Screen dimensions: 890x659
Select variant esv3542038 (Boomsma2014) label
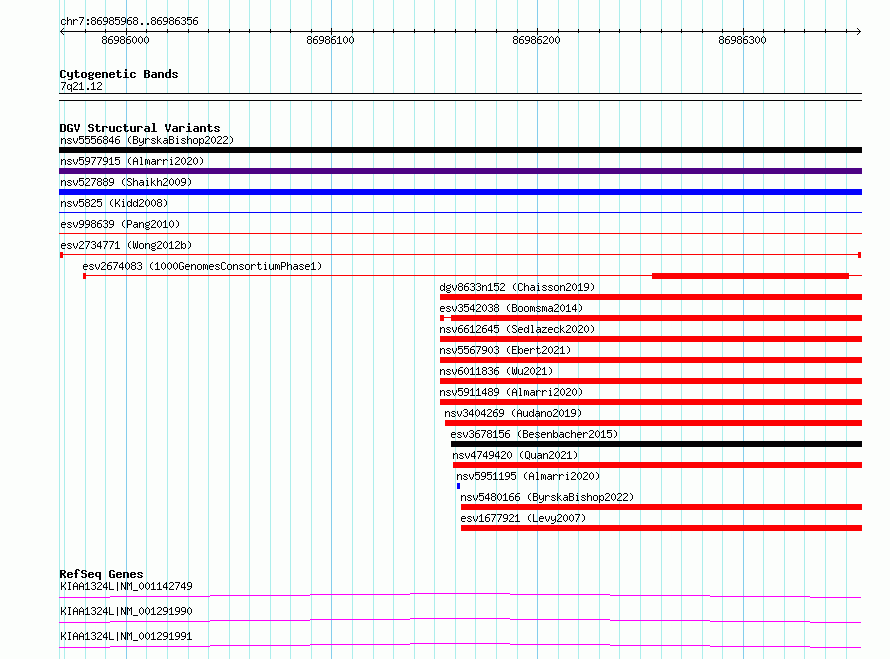pos(511,308)
